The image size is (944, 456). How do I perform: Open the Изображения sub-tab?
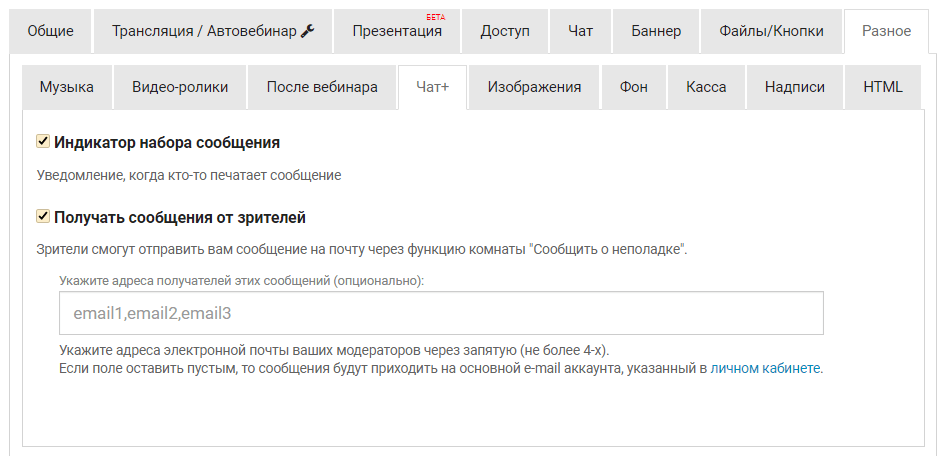[x=534, y=87]
